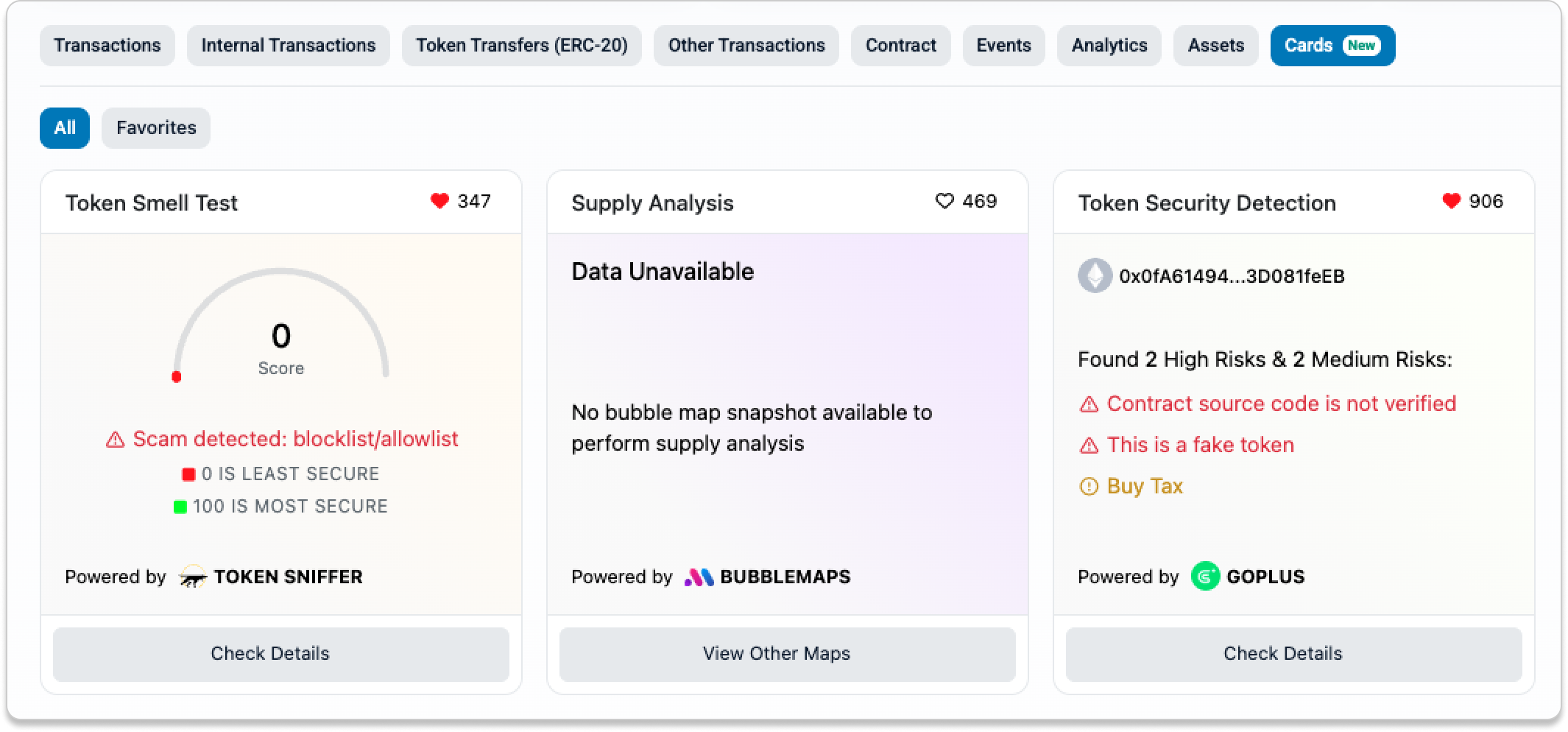Open the Analytics tab
The image size is (1568, 732).
[1109, 46]
